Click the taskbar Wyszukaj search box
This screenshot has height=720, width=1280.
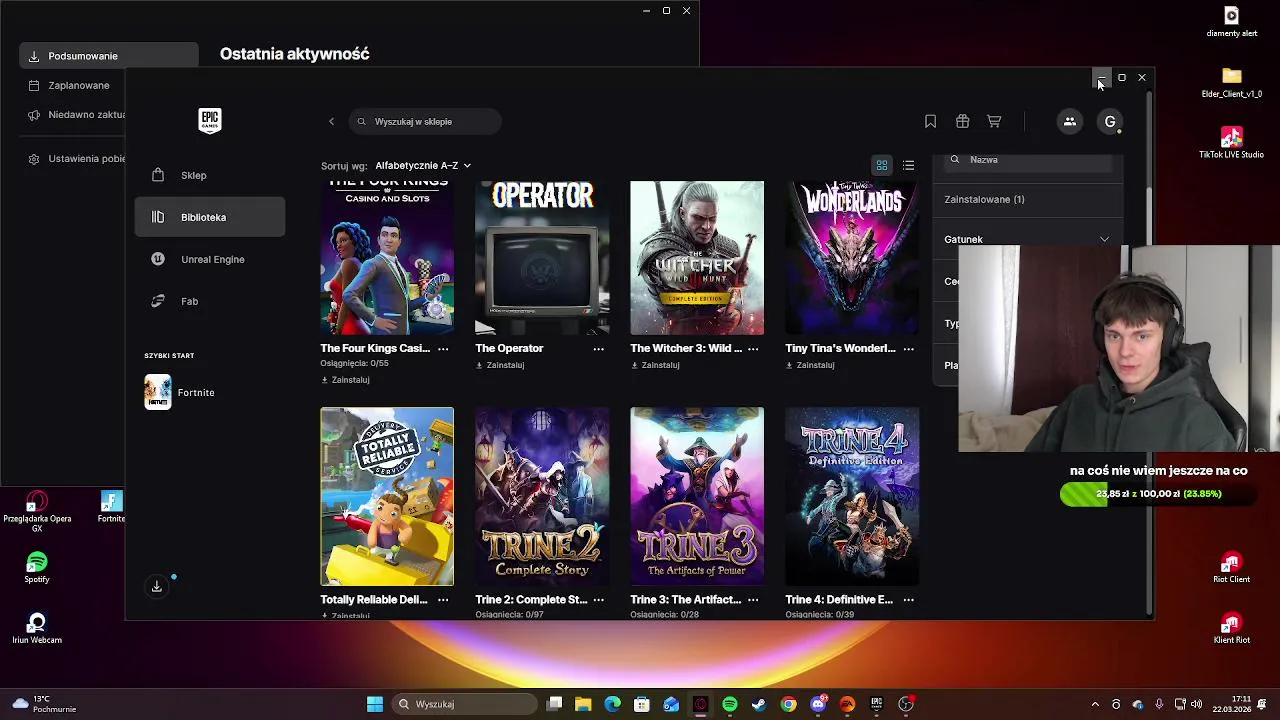pos(463,704)
